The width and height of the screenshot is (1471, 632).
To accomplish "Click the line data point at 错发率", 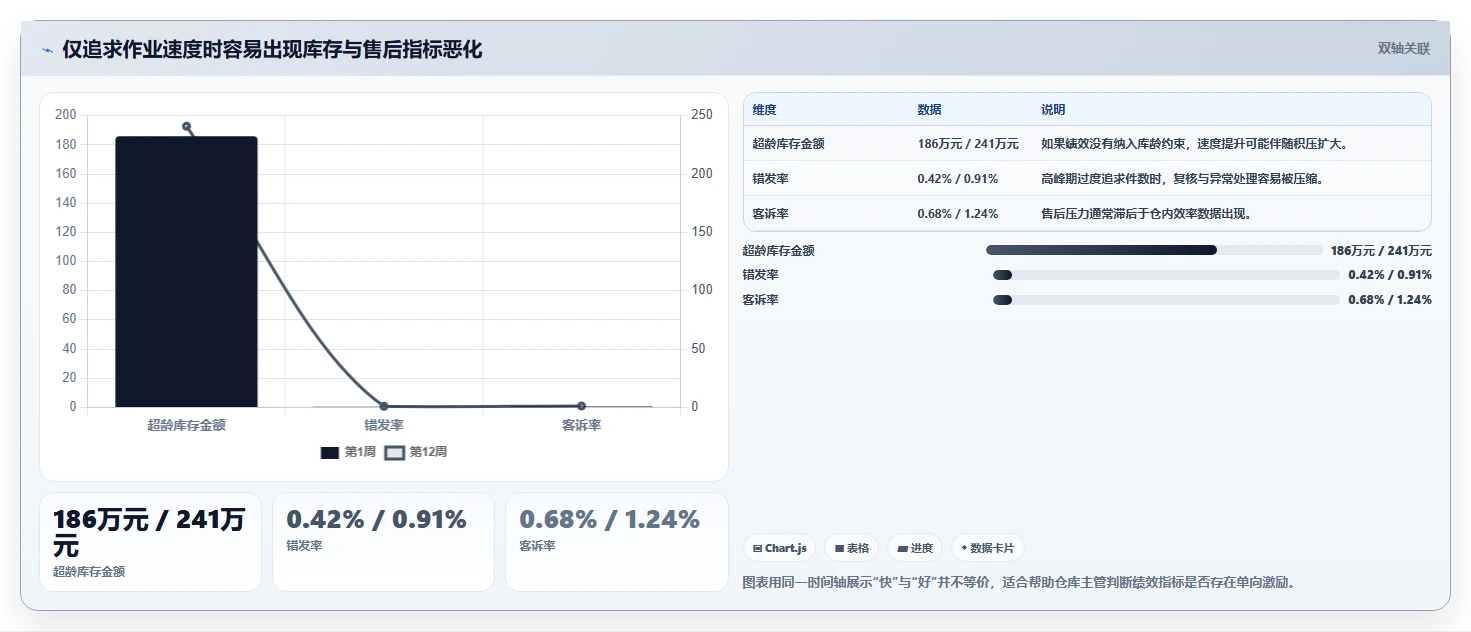I will (384, 406).
